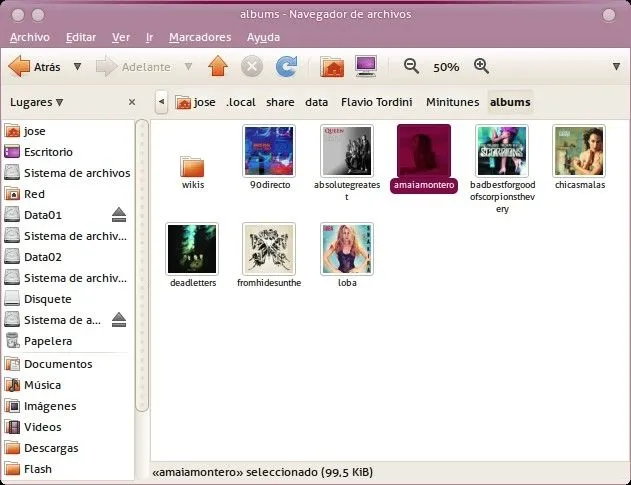Open the Ir menu

click(149, 37)
